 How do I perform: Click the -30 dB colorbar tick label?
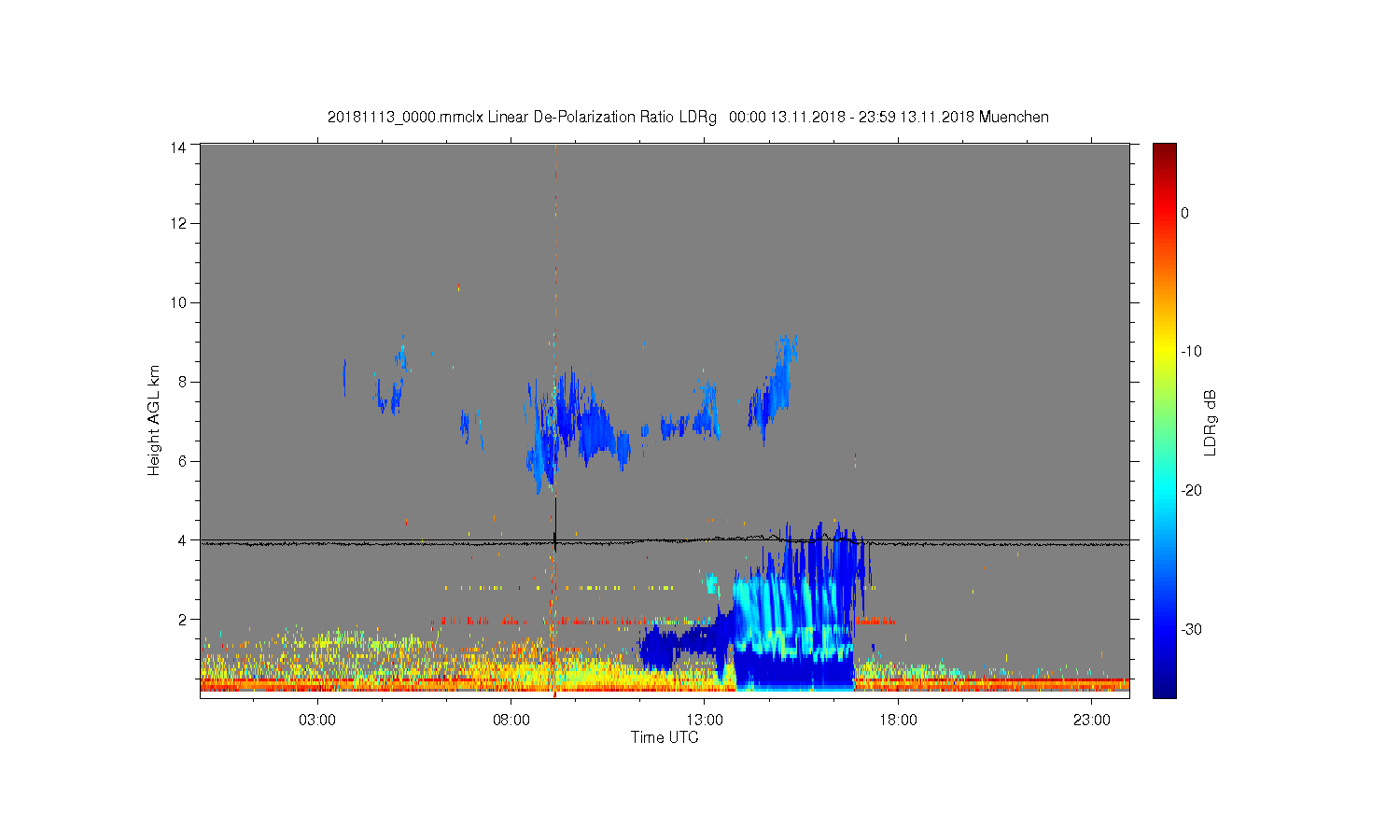point(1191,630)
